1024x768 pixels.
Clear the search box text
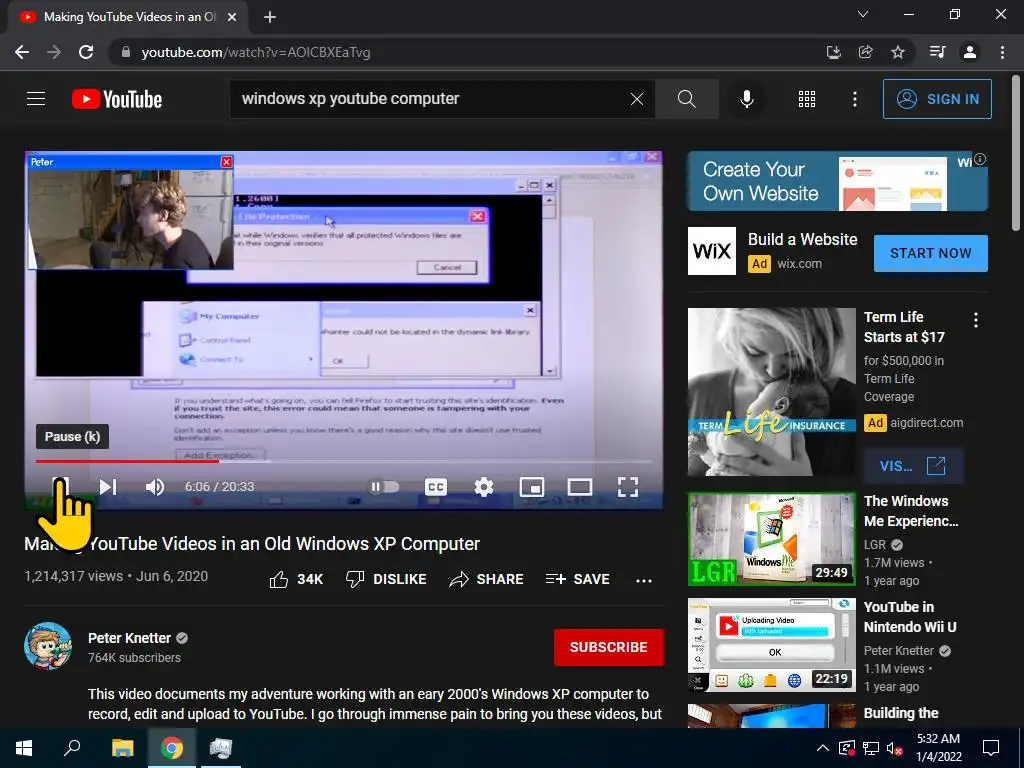(x=637, y=99)
